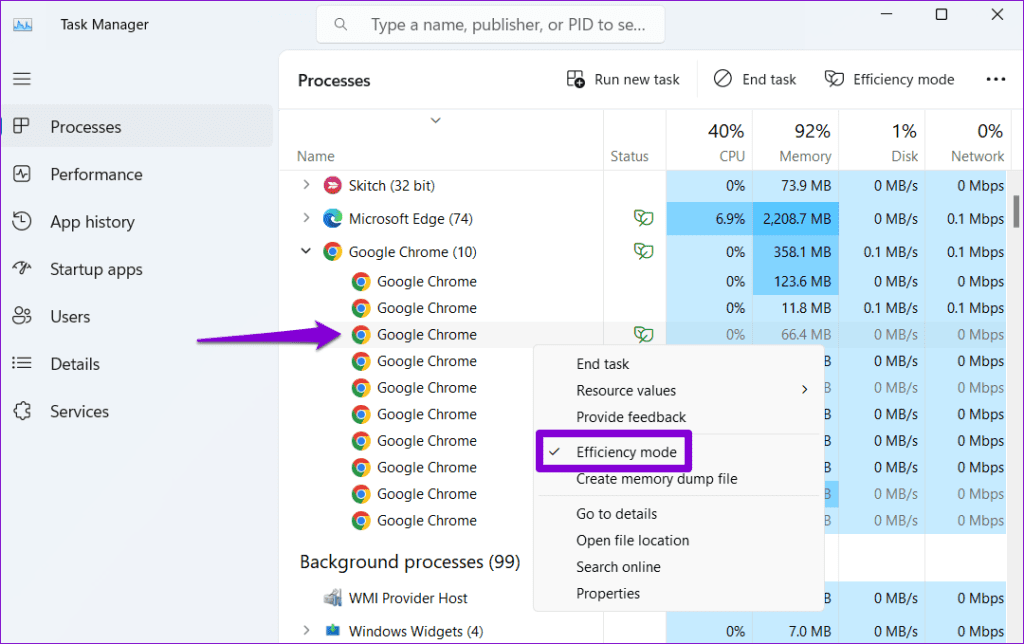Click the search box to type a process name
Screen dimensions: 1024x644
(x=490, y=23)
